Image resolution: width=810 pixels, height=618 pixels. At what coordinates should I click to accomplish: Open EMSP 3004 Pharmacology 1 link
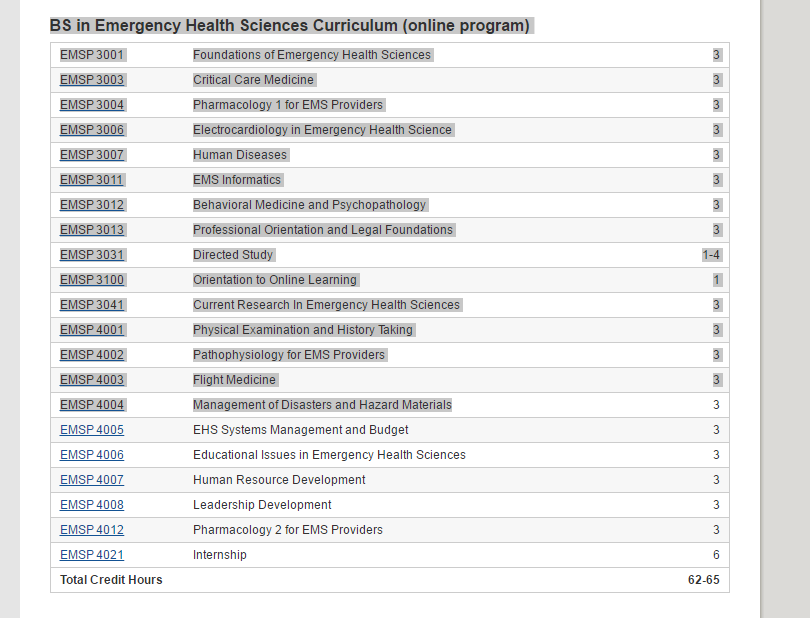(x=92, y=105)
